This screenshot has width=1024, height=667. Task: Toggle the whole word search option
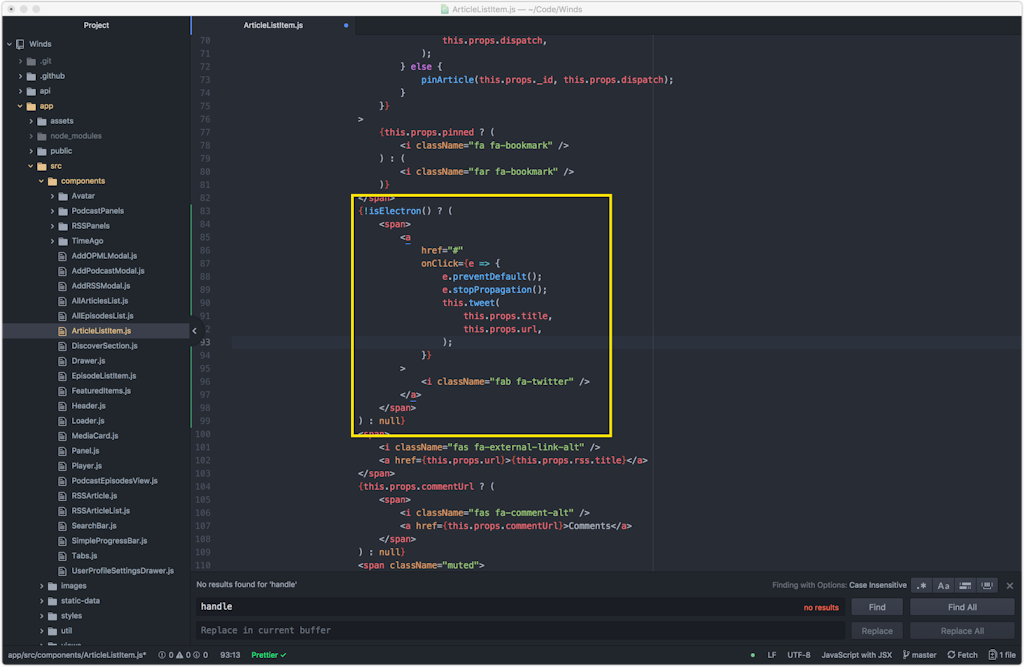click(988, 585)
